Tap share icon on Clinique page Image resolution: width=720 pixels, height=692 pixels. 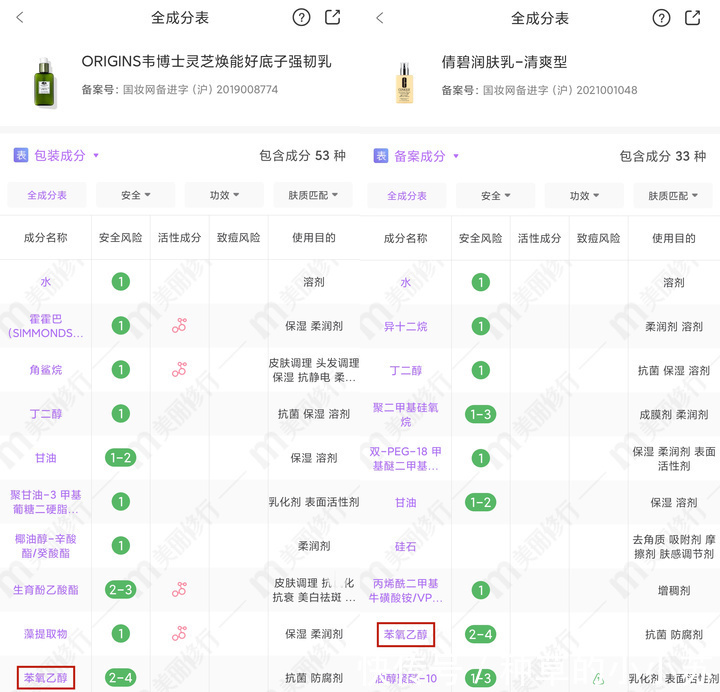[692, 18]
